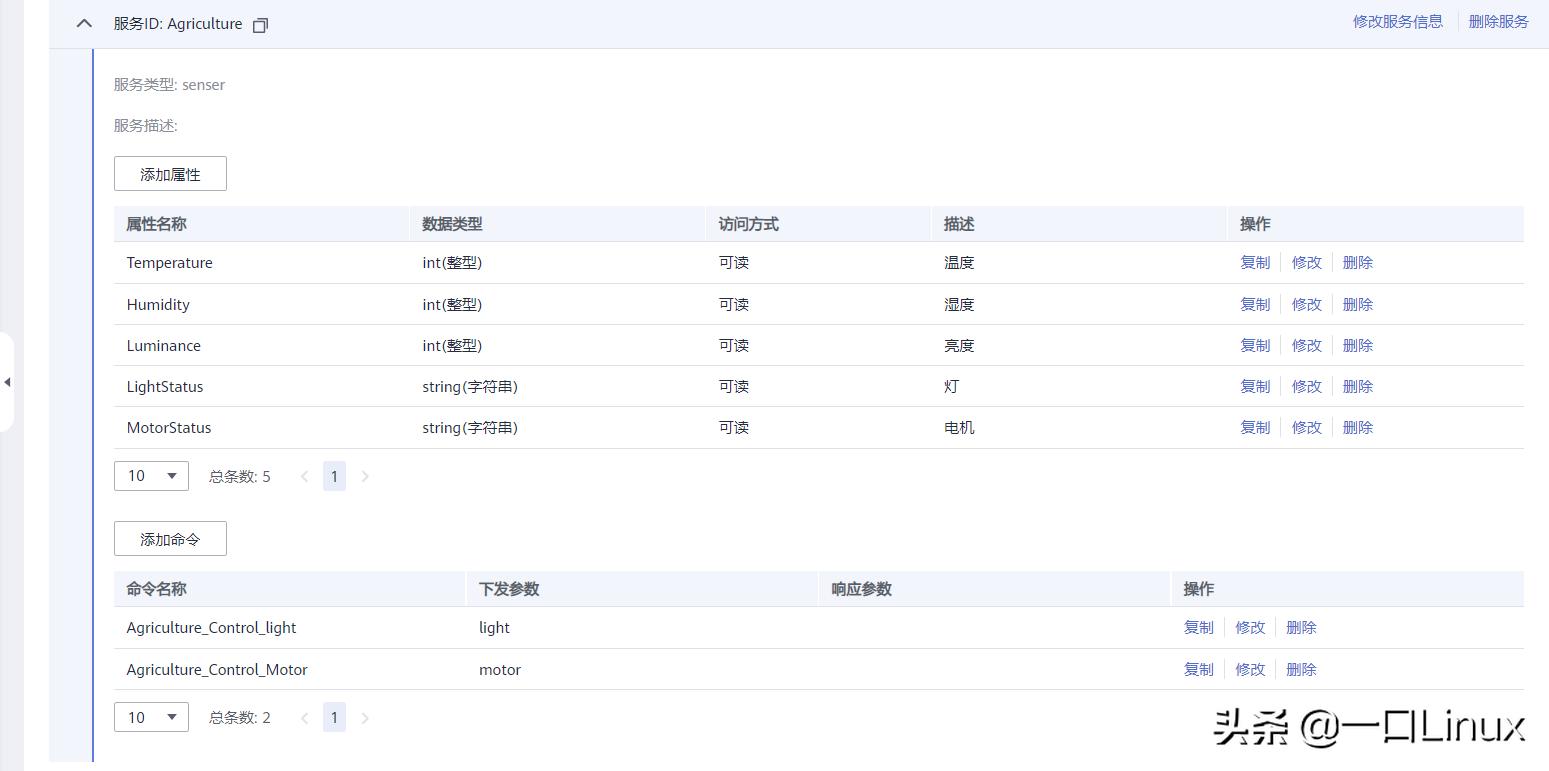Click the 添加命令 button to add command
The width and height of the screenshot is (1549, 771).
coord(169,538)
